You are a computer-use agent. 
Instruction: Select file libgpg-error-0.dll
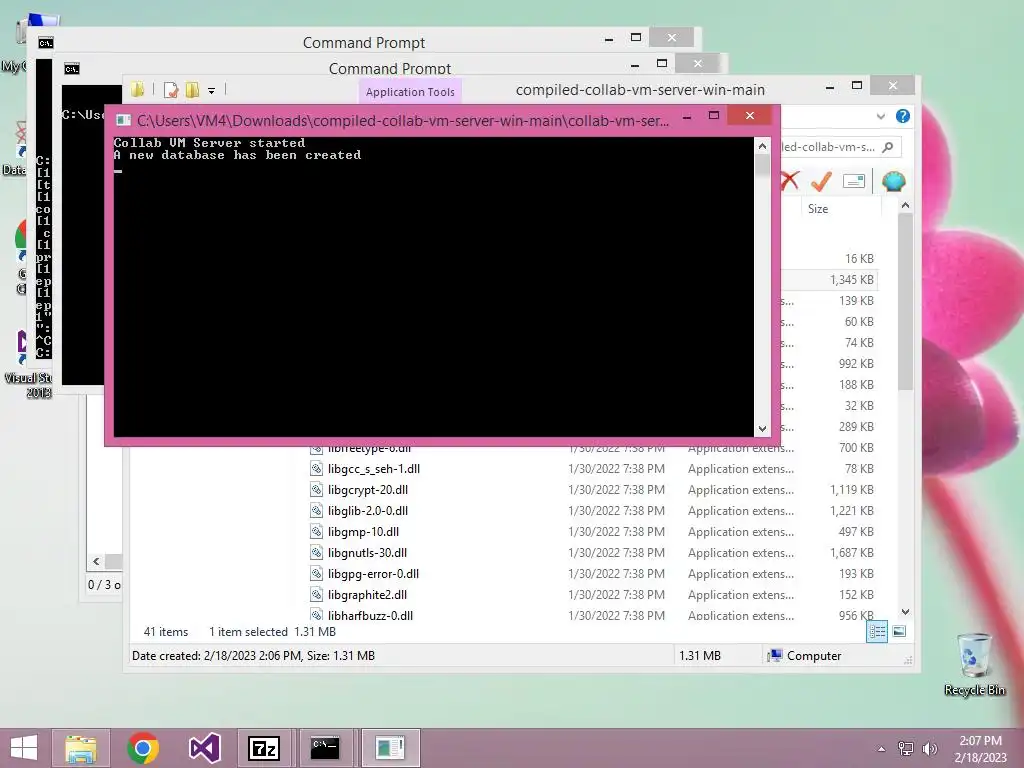373,573
